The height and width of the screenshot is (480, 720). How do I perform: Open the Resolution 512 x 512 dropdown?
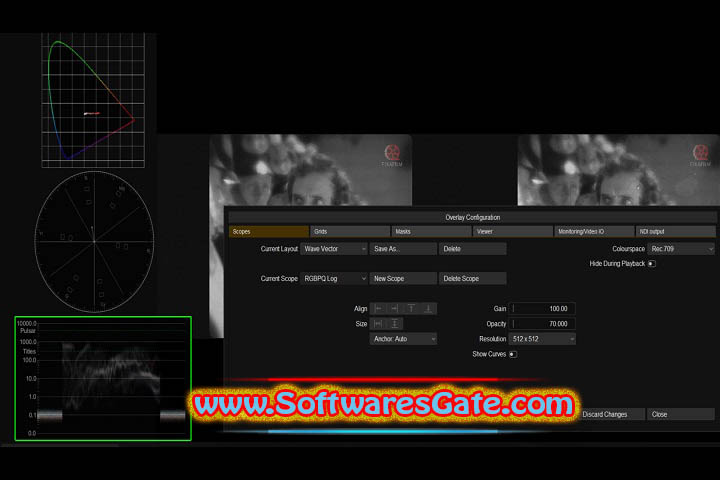(542, 339)
